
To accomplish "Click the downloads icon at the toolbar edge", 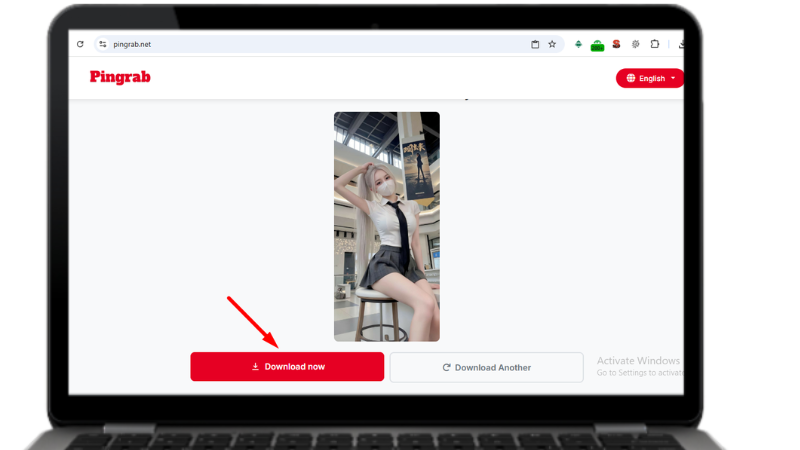I will 680,44.
